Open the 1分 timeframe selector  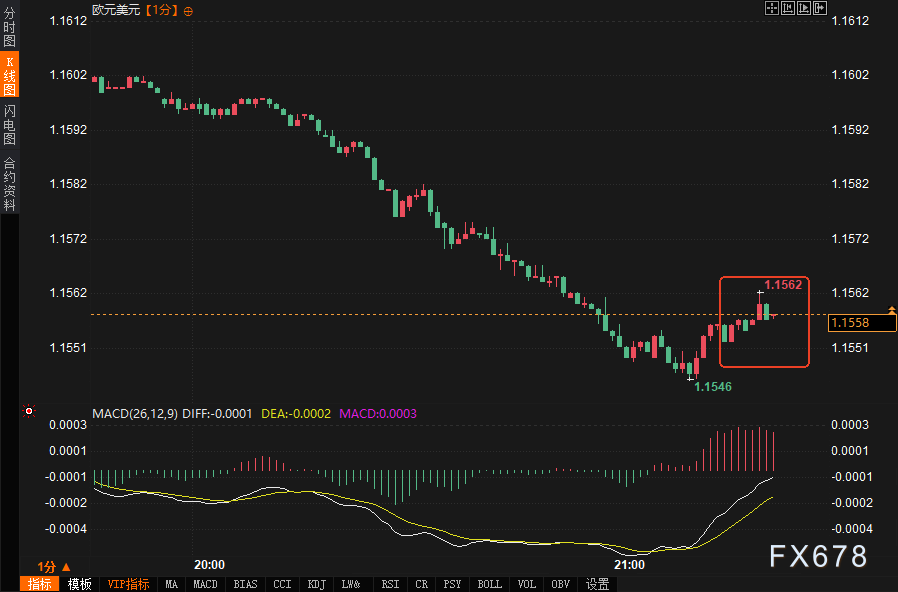tap(54, 566)
